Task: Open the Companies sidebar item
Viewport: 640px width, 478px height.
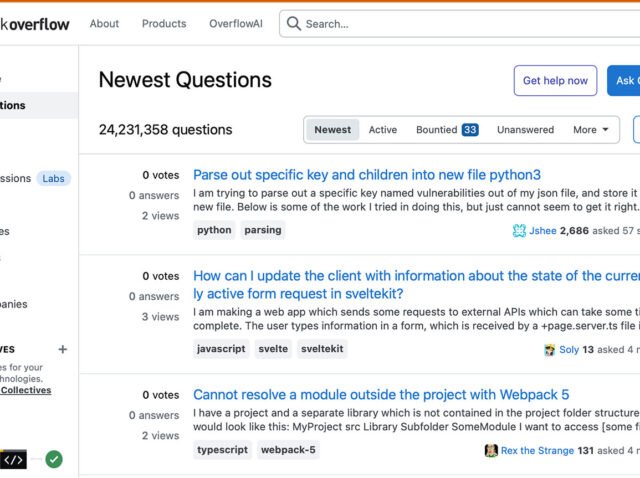Action: coord(13,304)
